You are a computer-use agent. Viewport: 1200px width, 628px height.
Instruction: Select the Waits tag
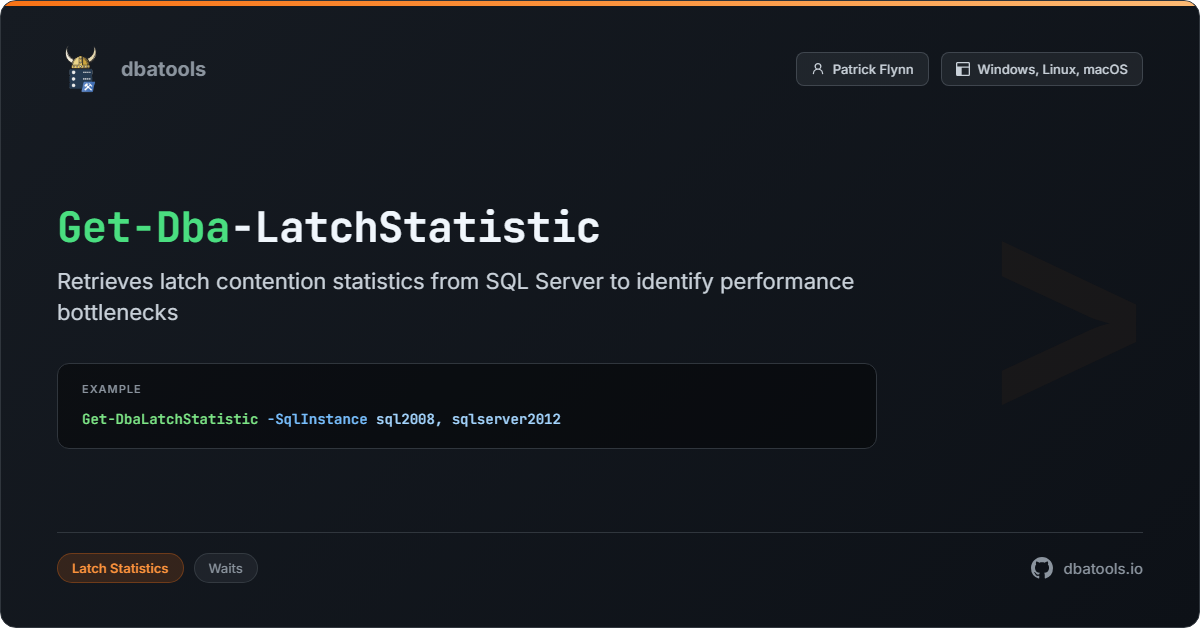[x=226, y=568]
